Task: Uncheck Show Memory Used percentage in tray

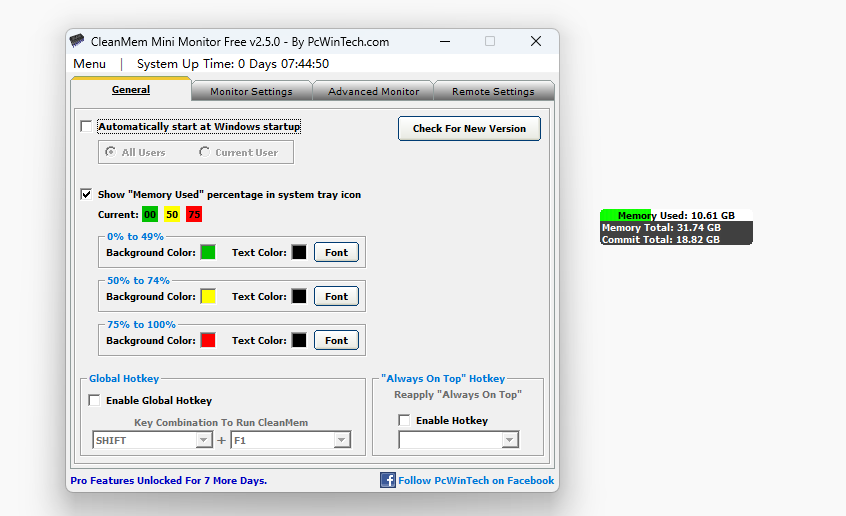Action: pyautogui.click(x=86, y=195)
